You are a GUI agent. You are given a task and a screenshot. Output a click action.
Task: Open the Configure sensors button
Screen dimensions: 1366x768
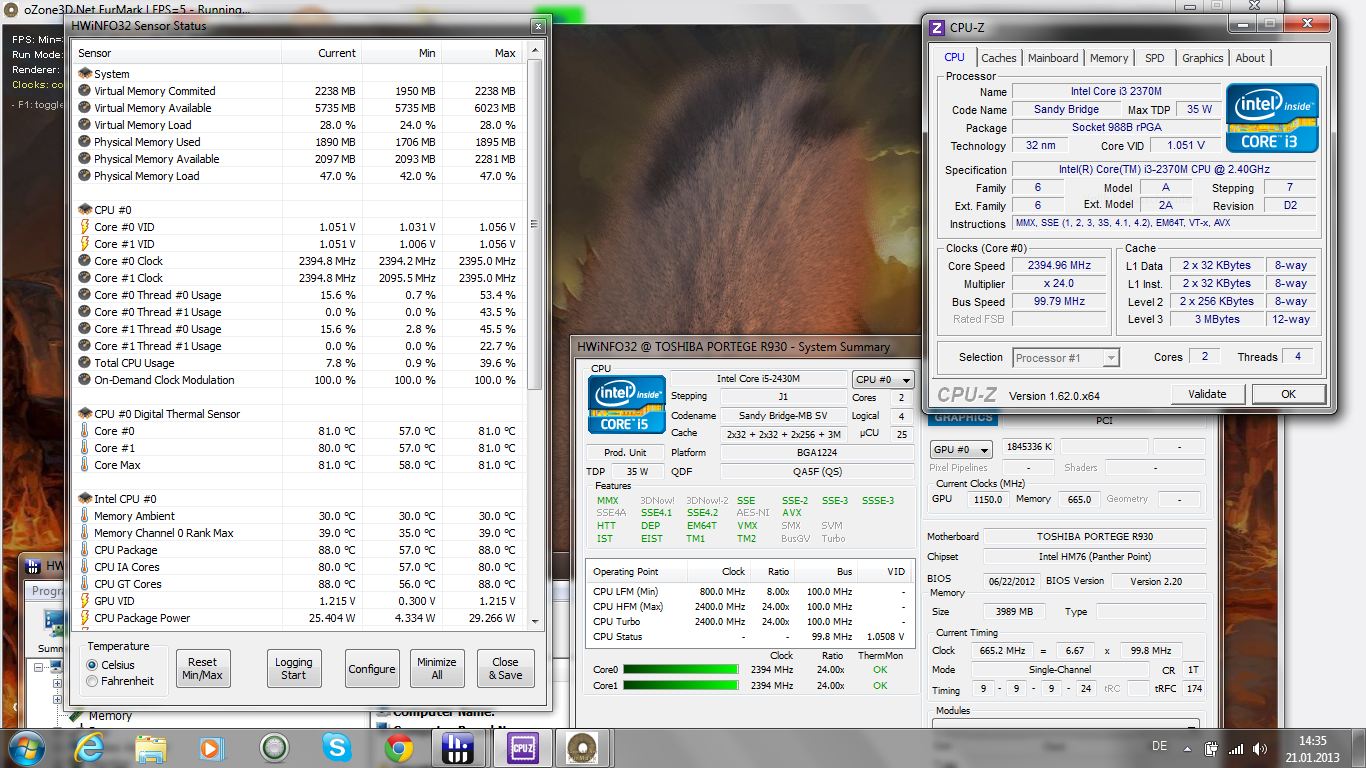pyautogui.click(x=372, y=668)
